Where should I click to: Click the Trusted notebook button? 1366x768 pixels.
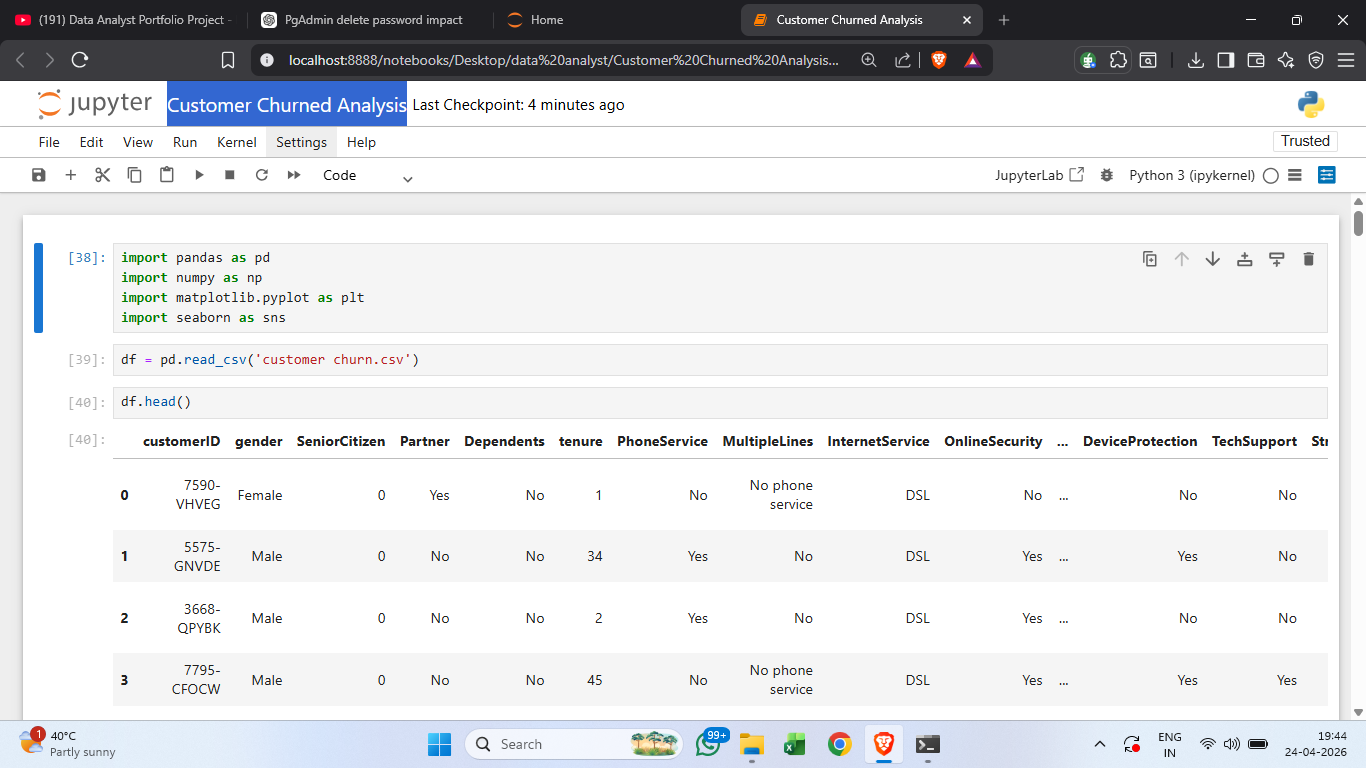coord(1306,141)
